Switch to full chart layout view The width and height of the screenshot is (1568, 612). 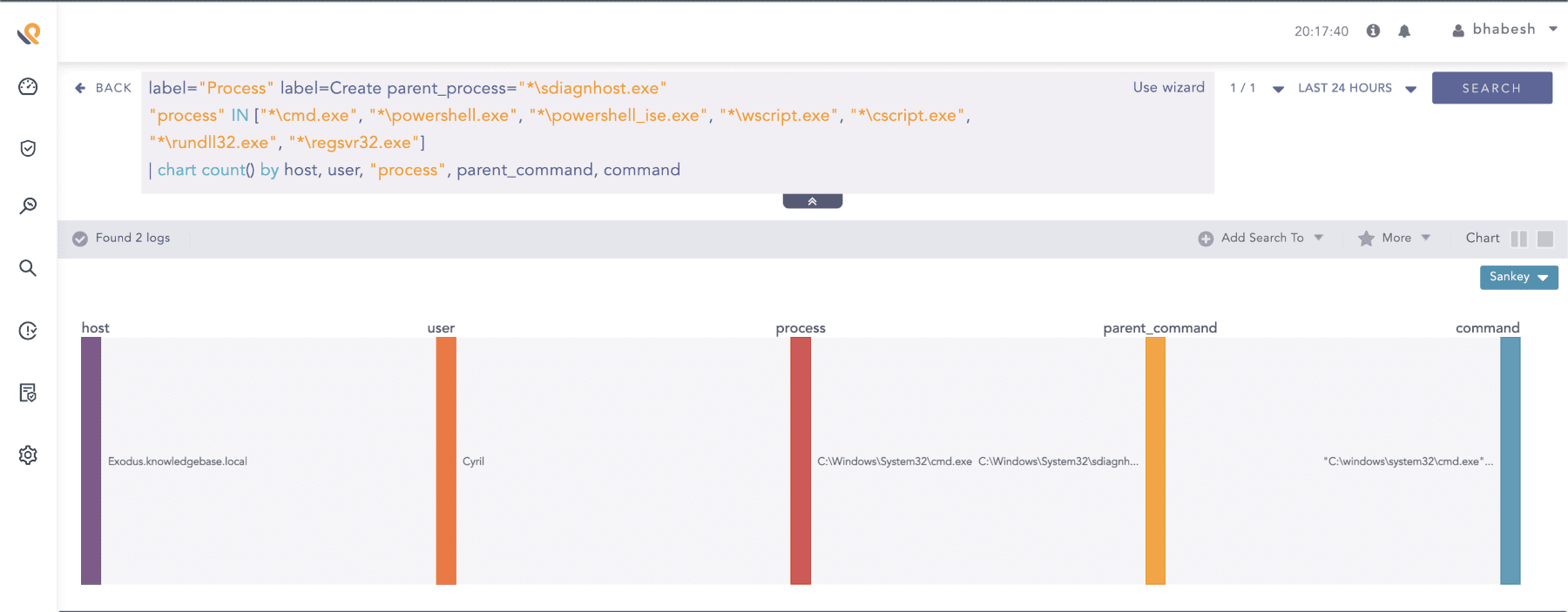1545,239
